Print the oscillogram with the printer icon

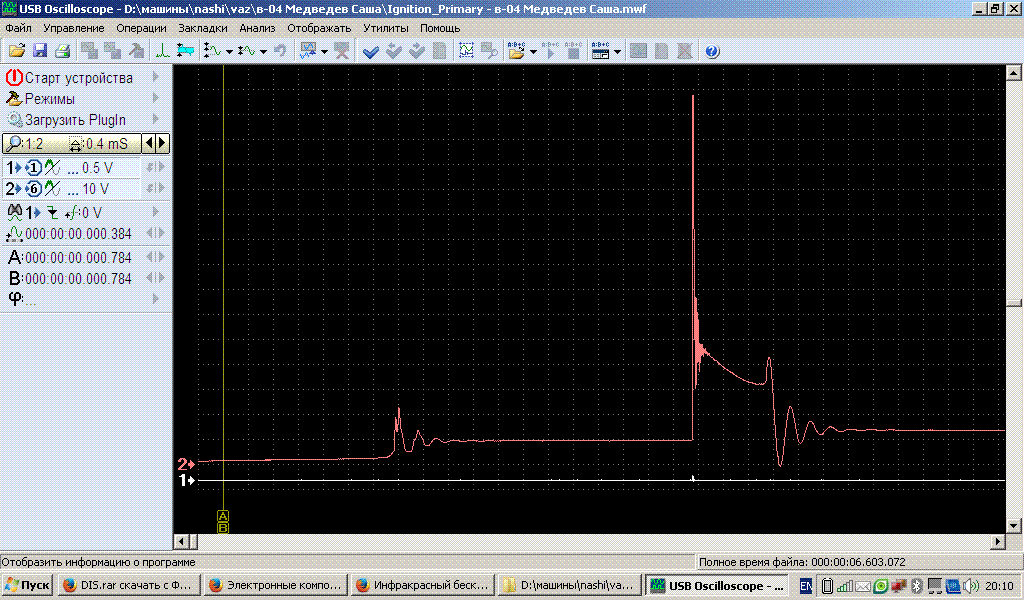pos(63,51)
